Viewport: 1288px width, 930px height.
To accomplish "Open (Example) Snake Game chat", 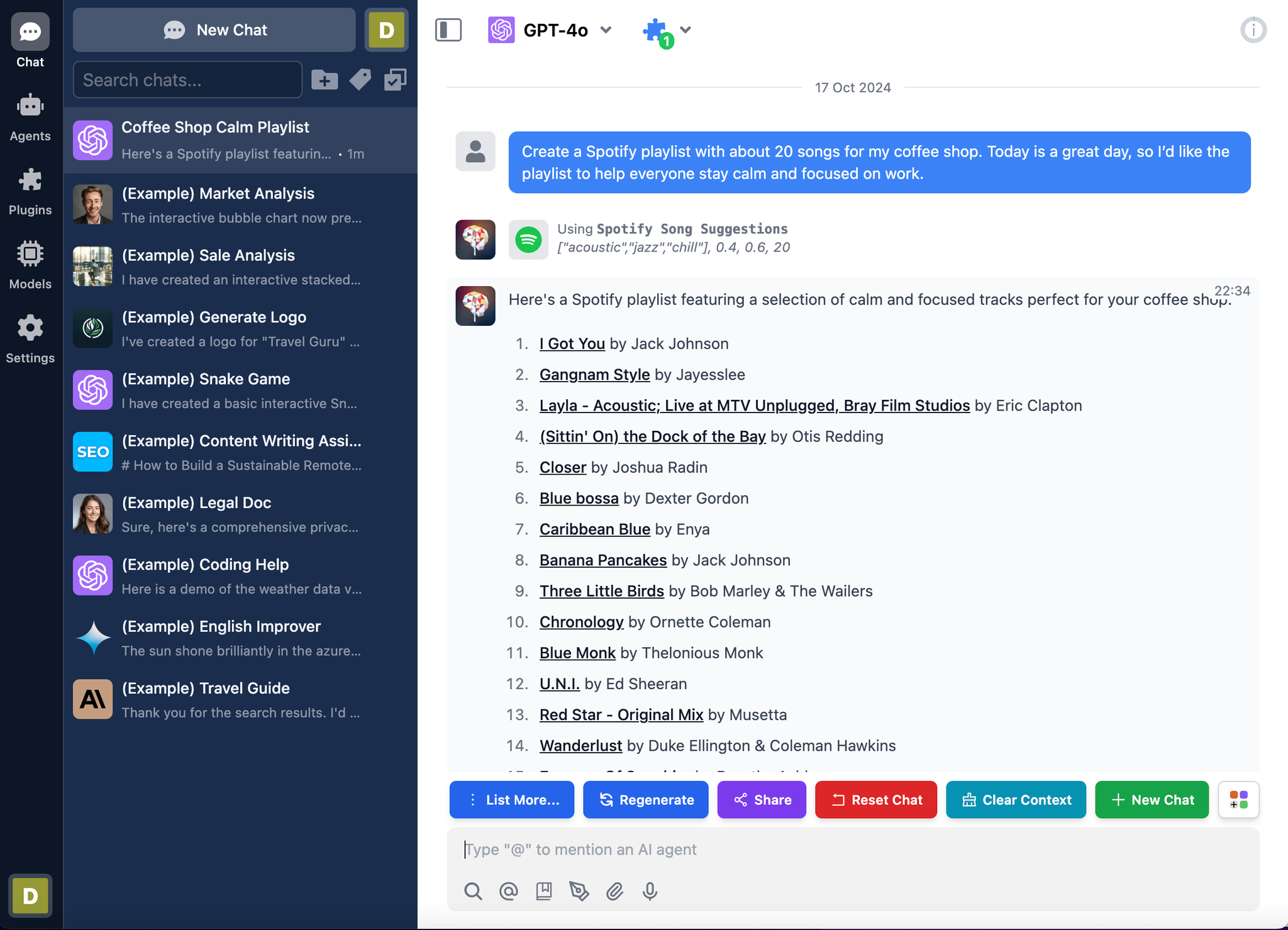I will coord(240,390).
